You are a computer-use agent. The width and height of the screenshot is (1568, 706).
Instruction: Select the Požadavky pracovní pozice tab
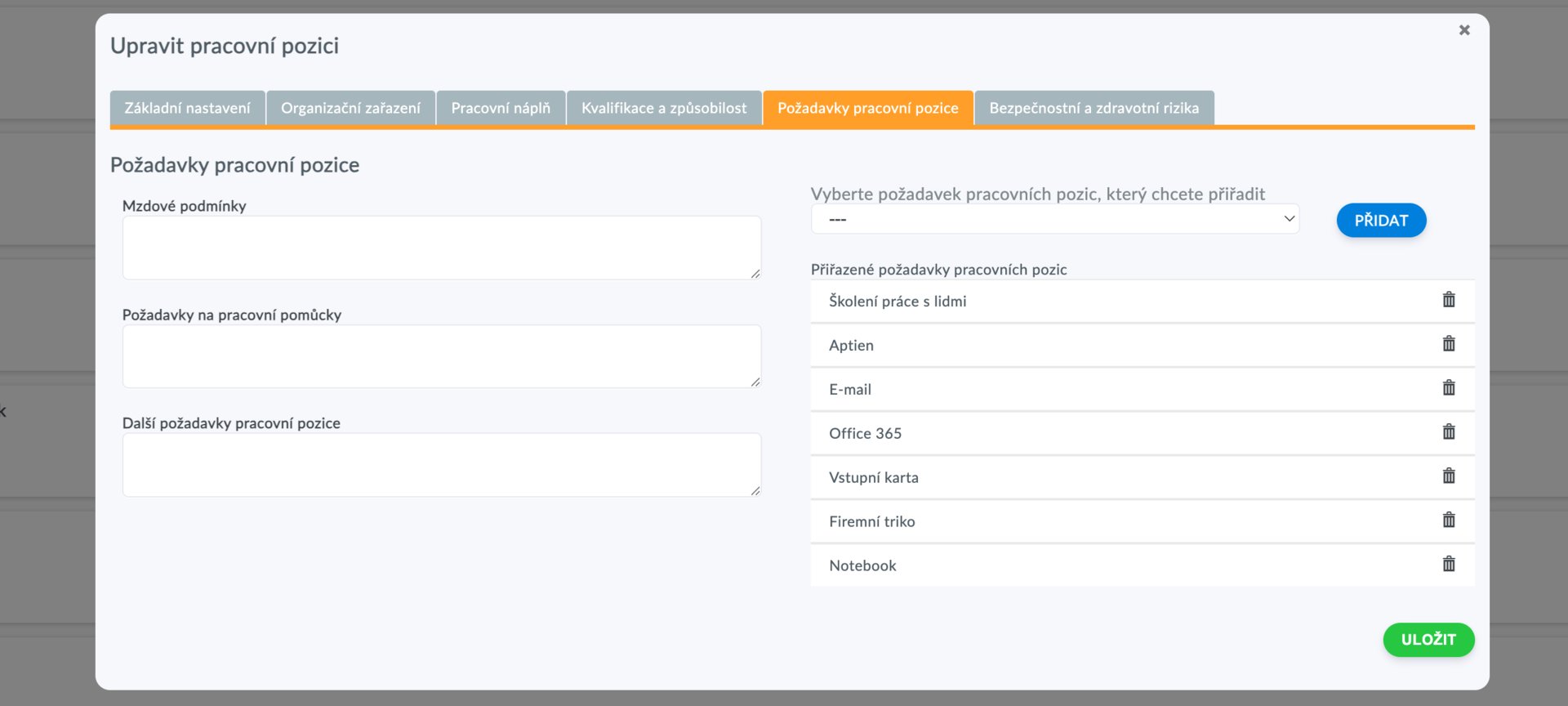point(868,108)
